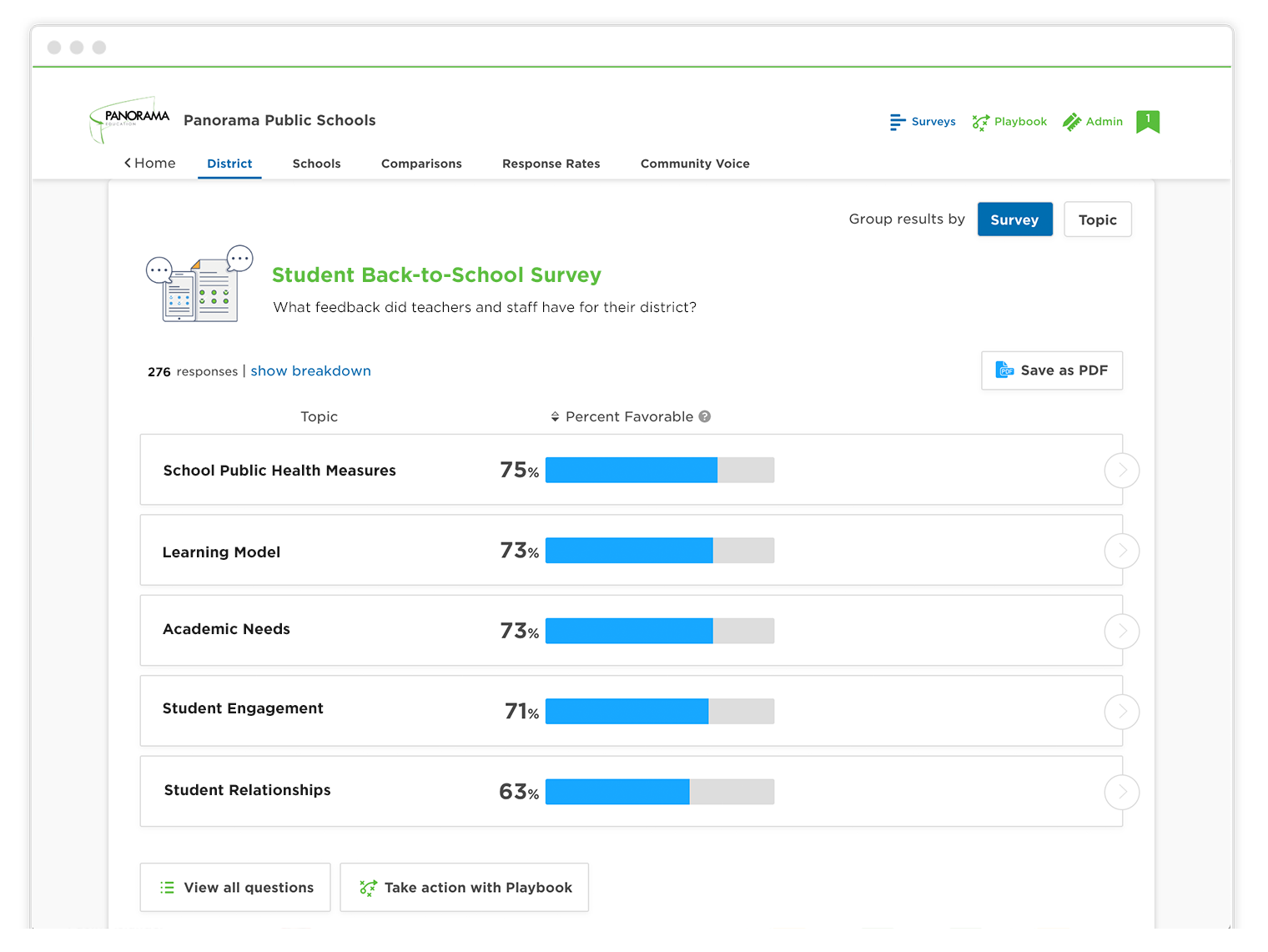Open the Learning Model topic chevron

[x=1121, y=551]
